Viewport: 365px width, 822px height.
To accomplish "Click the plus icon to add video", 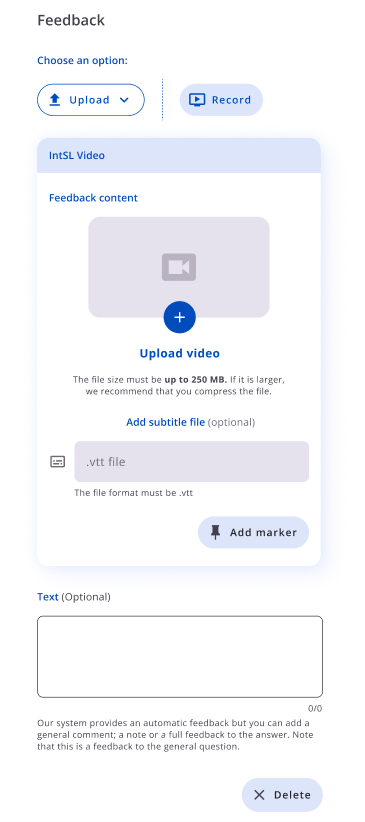I will [179, 317].
